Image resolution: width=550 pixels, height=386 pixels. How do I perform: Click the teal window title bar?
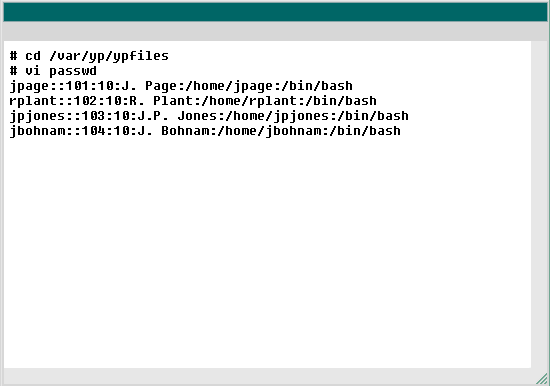pos(275,12)
